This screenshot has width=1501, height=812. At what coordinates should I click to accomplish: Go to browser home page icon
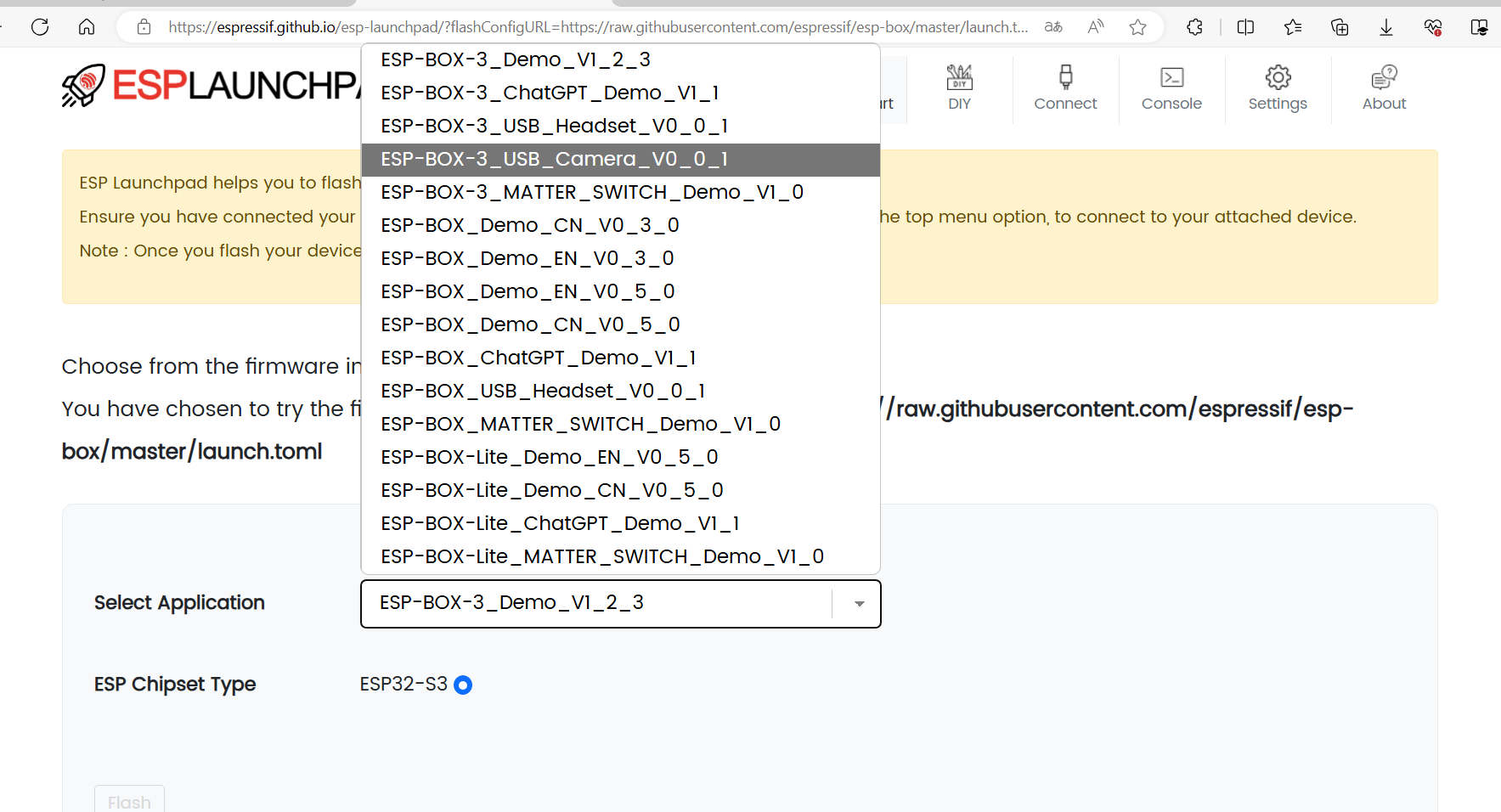(87, 27)
